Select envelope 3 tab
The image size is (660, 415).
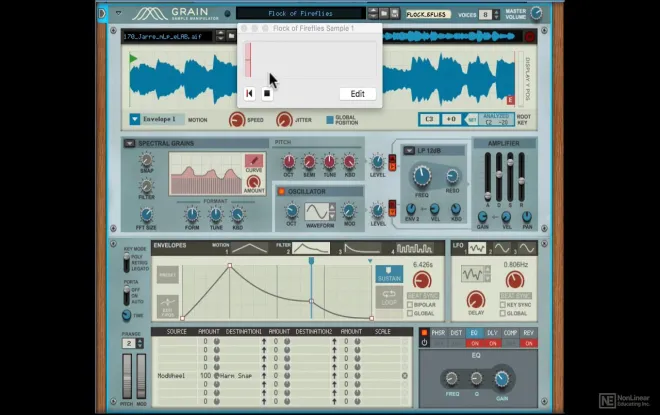[x=363, y=248]
